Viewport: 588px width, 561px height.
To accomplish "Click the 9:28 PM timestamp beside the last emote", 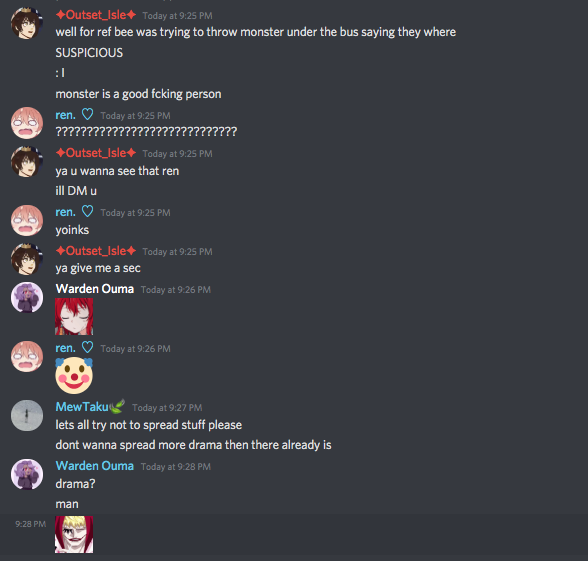I will [x=31, y=524].
